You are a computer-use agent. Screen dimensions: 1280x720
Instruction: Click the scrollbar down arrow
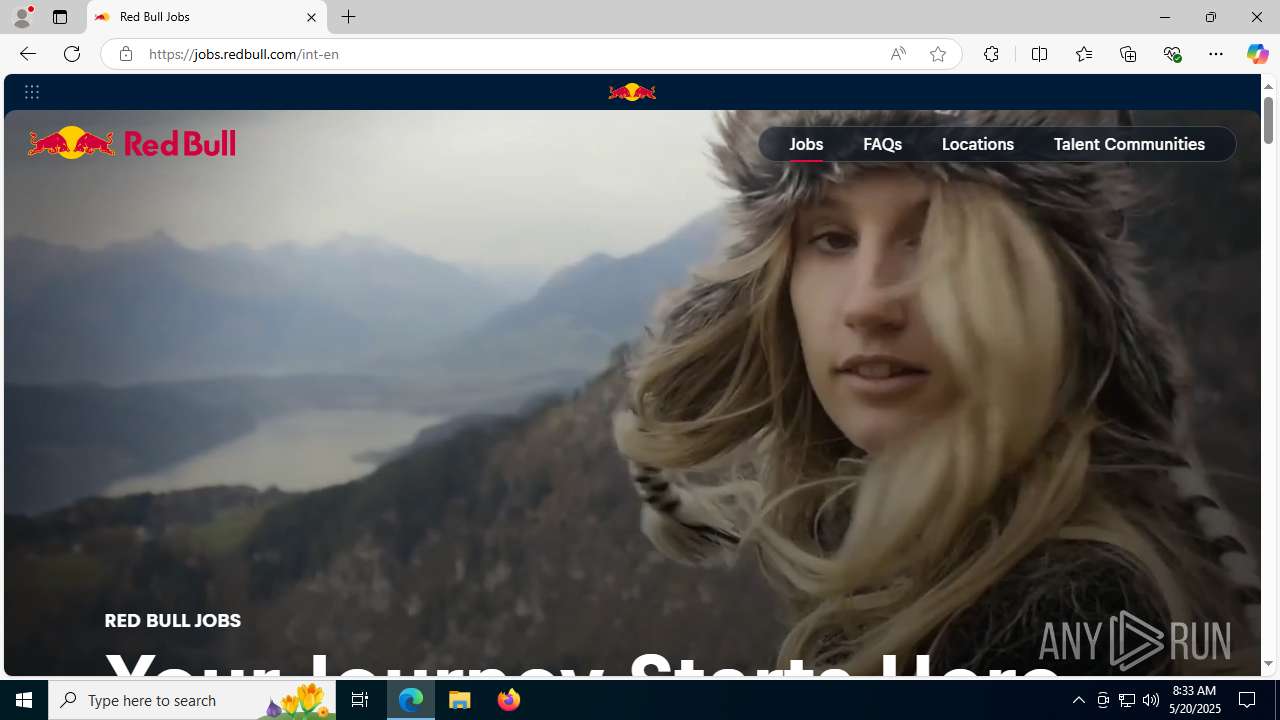pos(1268,663)
